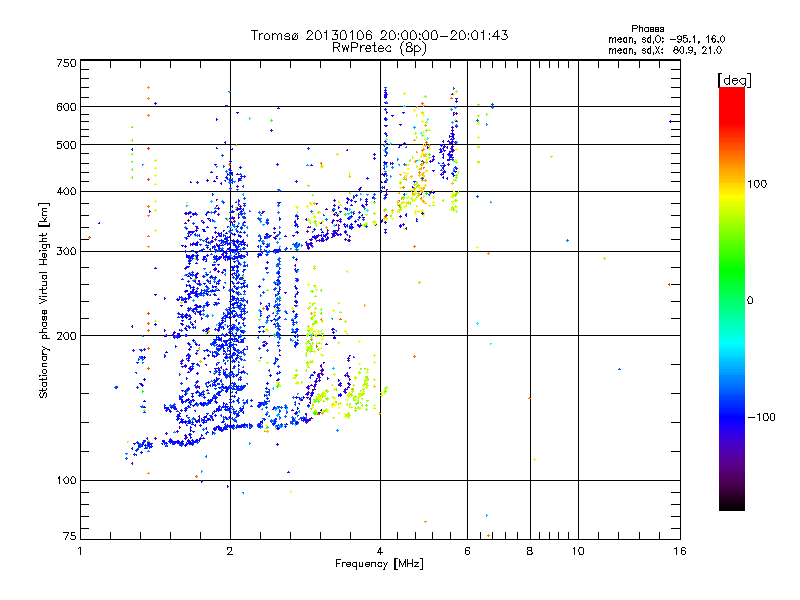Click the x-axis tick label '2'

[230, 551]
